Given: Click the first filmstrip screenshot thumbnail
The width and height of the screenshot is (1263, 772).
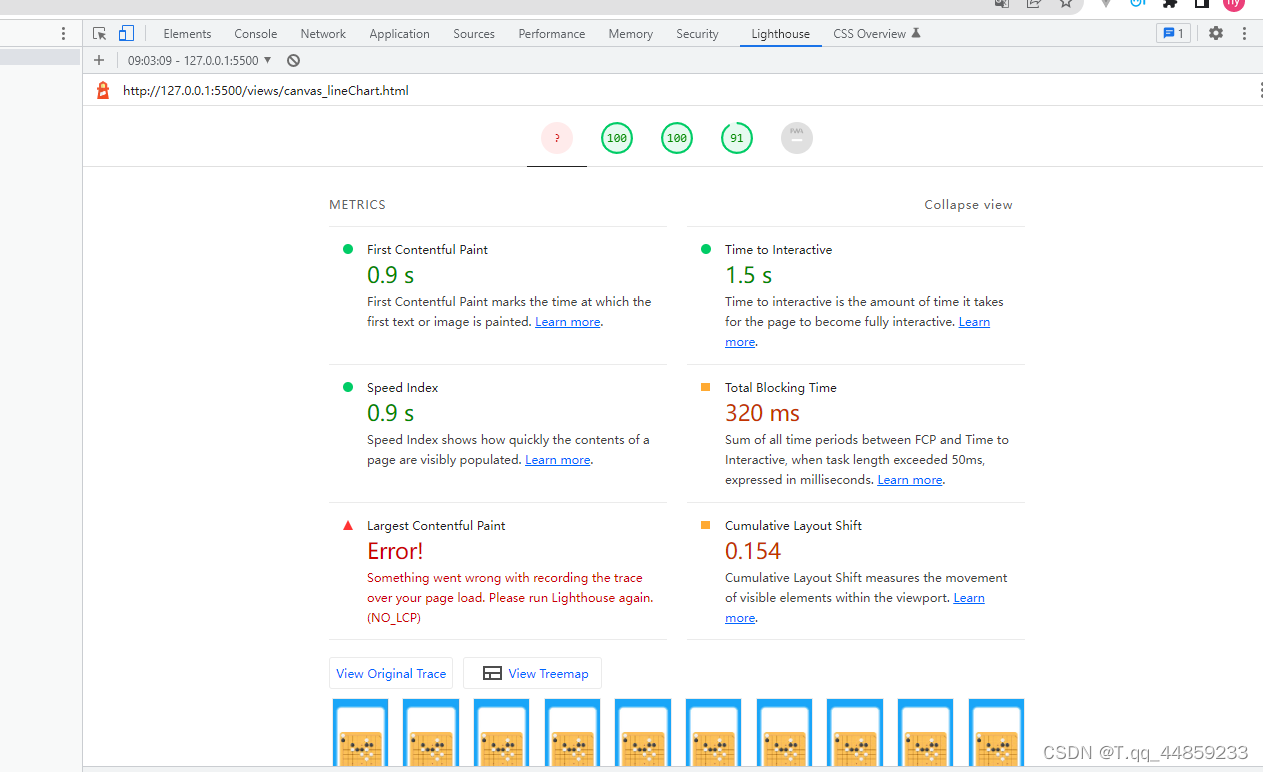Looking at the screenshot, I should coord(360,734).
